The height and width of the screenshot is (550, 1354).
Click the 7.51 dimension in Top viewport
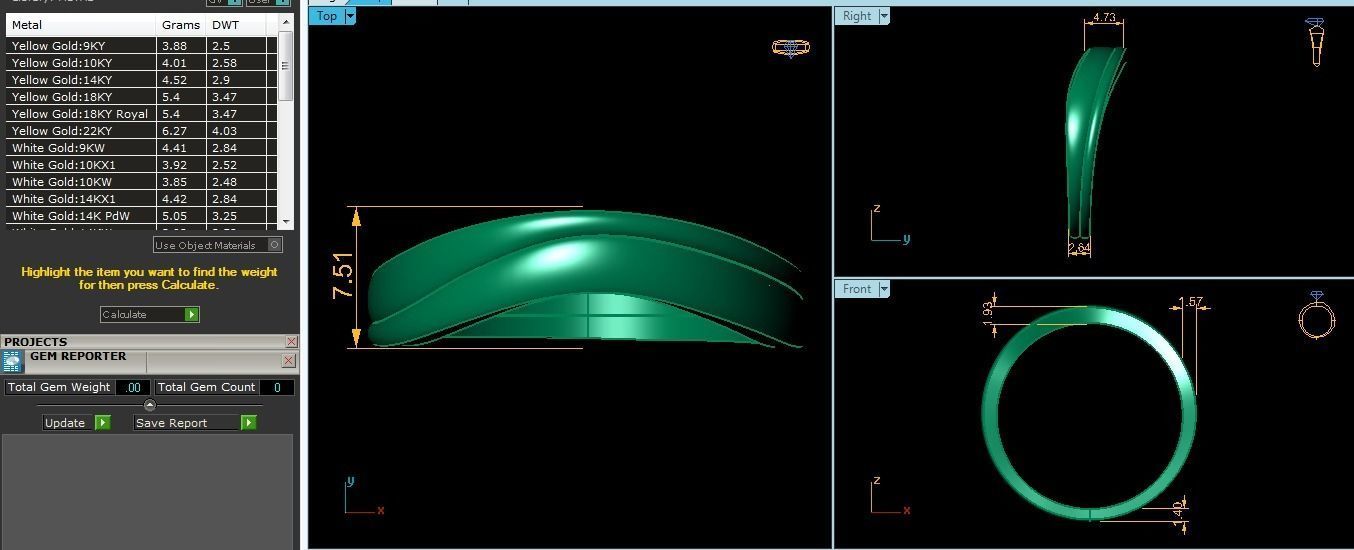(x=343, y=276)
